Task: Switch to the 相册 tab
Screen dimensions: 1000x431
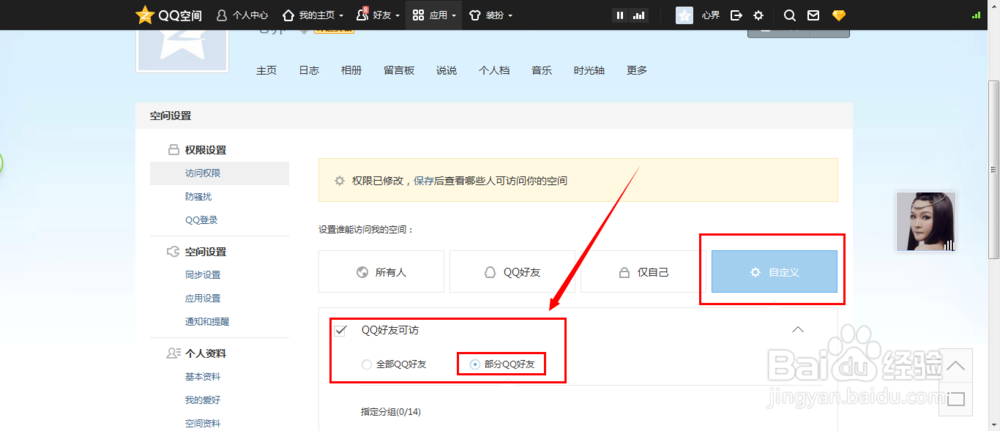Action: pos(351,71)
